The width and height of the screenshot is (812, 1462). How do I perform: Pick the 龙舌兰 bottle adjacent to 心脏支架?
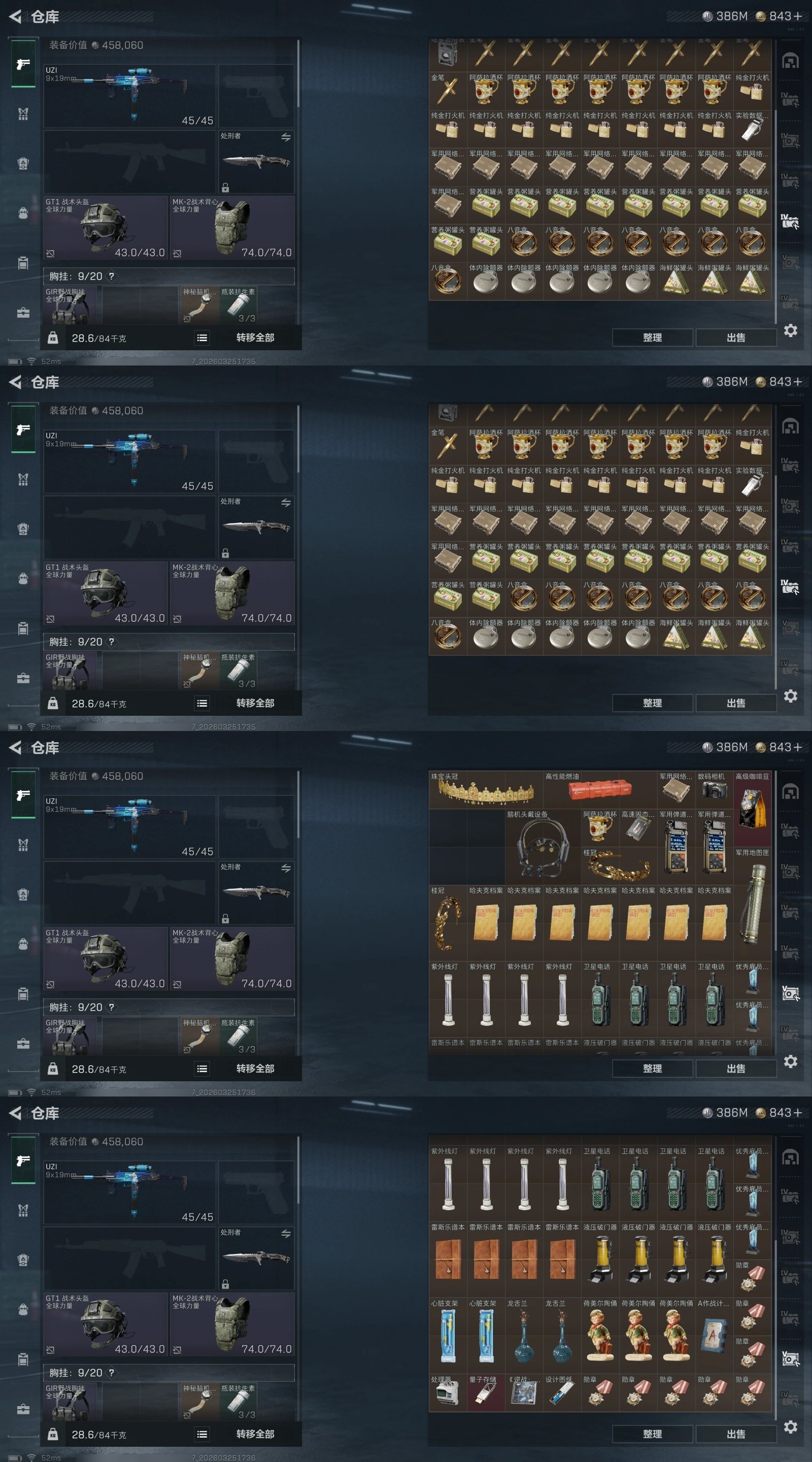pos(524,1336)
